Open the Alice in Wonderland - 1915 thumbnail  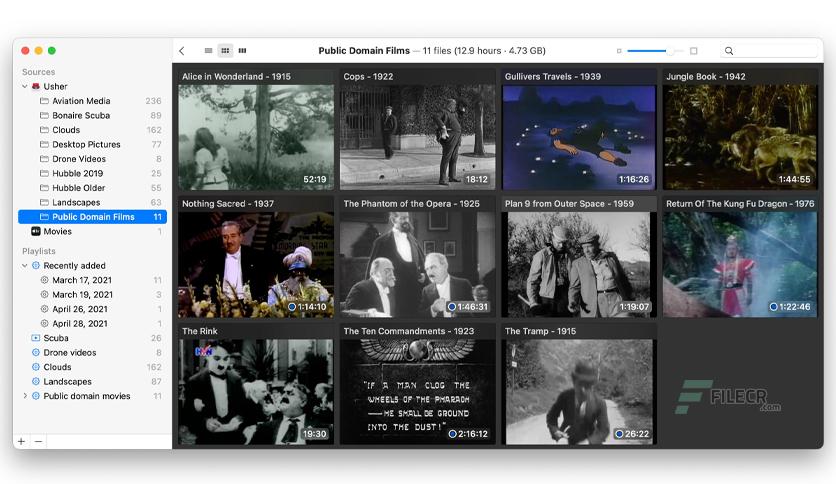point(256,137)
